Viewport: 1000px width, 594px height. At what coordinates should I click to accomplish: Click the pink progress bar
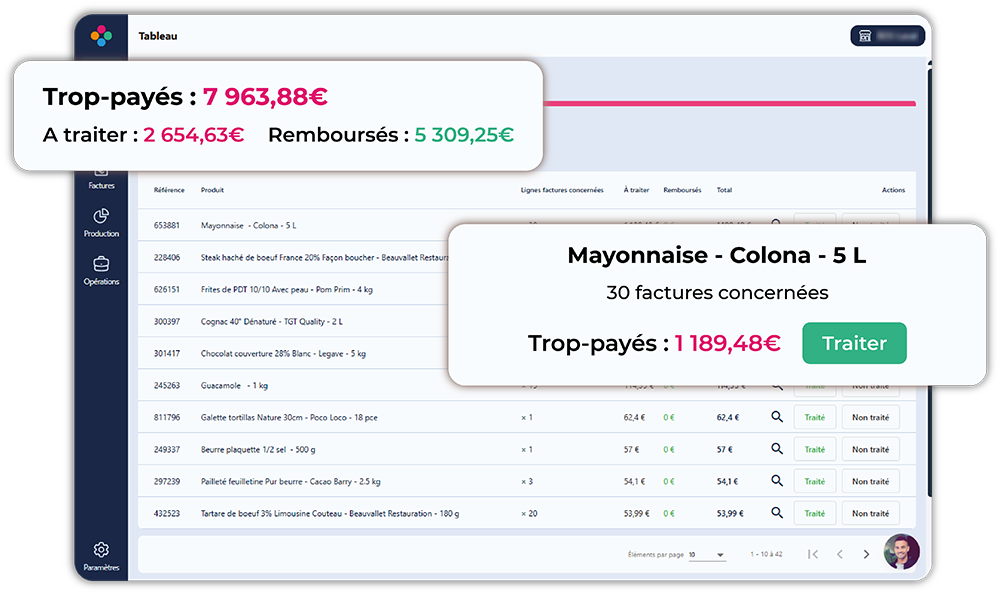[x=729, y=103]
